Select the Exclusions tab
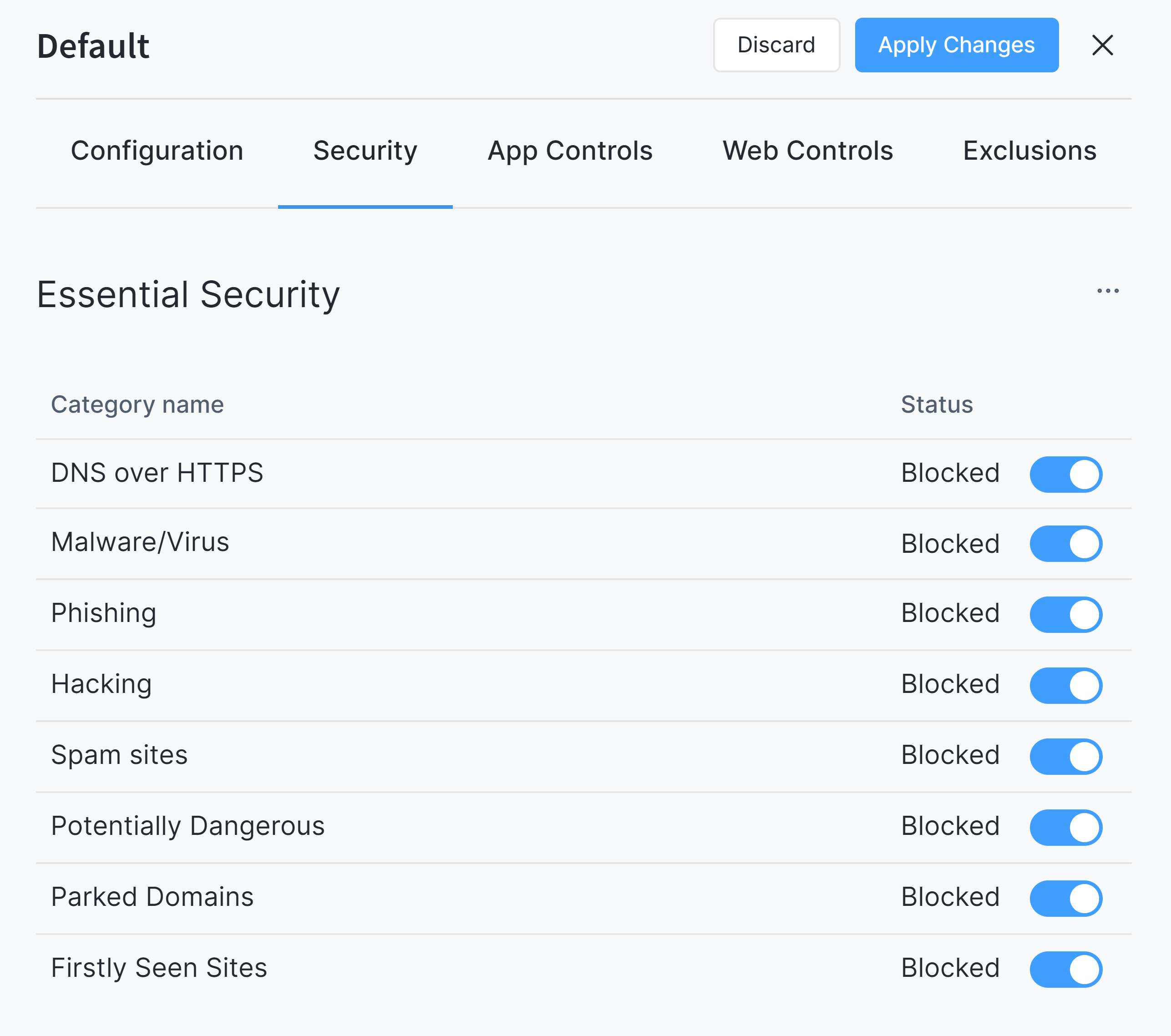Image resolution: width=1171 pixels, height=1036 pixels. (x=1029, y=151)
